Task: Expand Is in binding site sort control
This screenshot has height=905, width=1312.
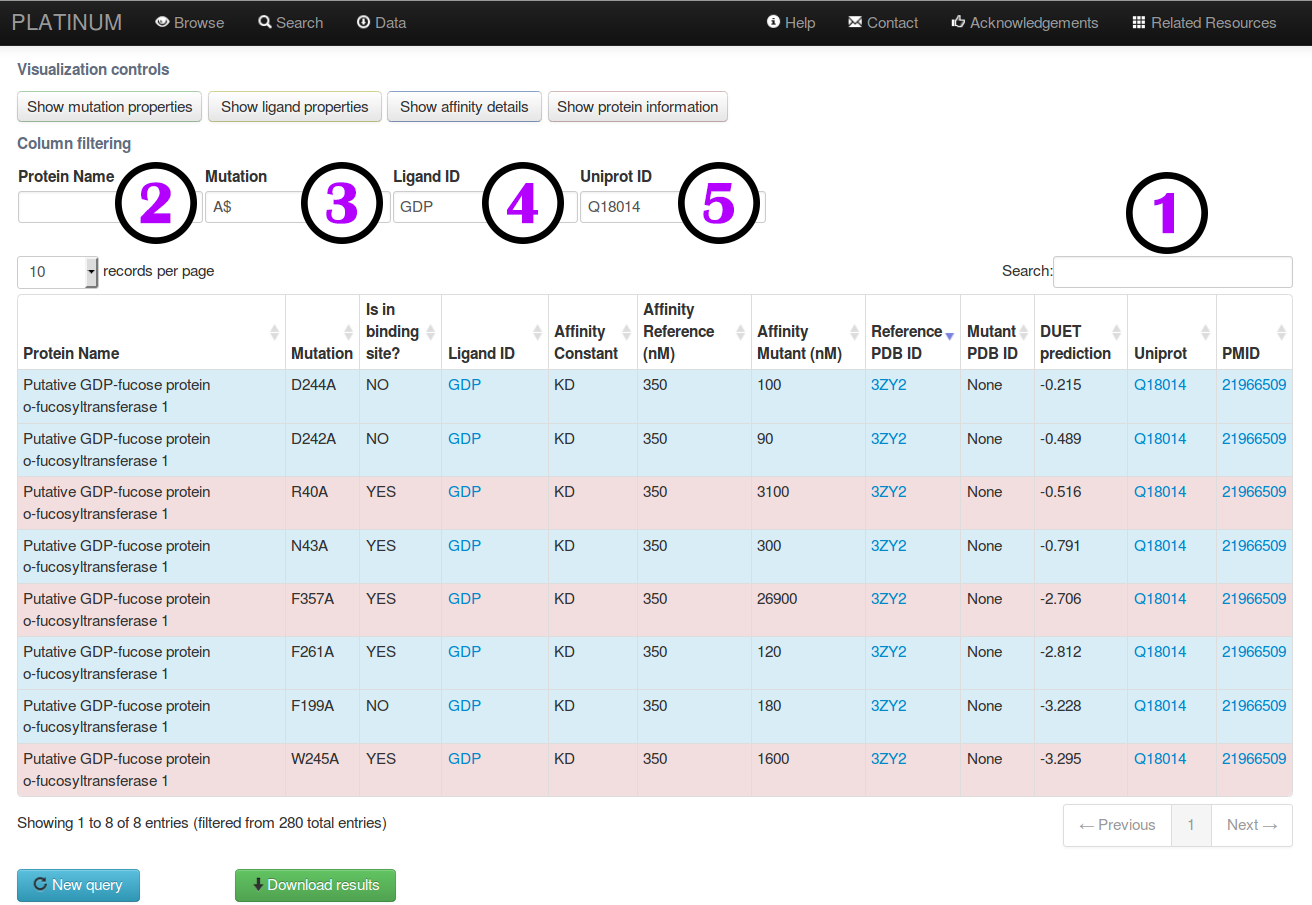Action: 430,332
